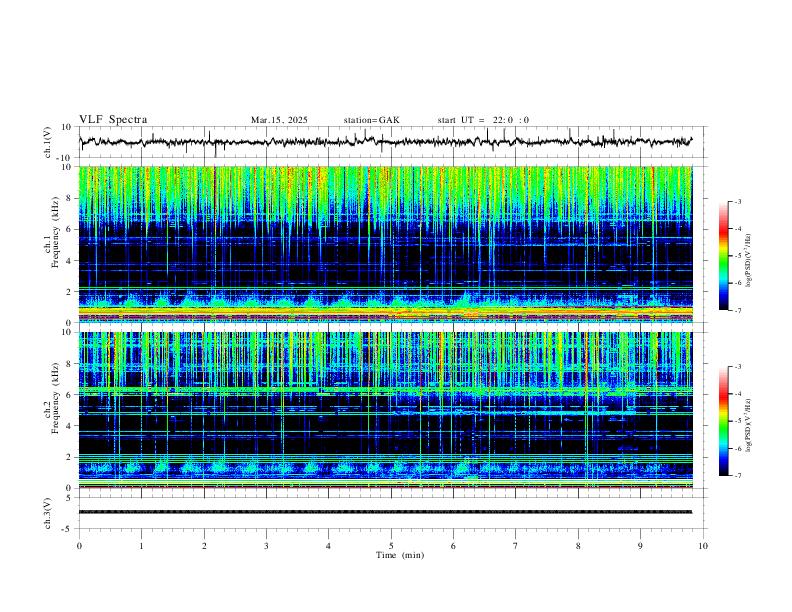Click tick label "3" on the Time axis
This screenshot has height=612, width=792.
266,546
